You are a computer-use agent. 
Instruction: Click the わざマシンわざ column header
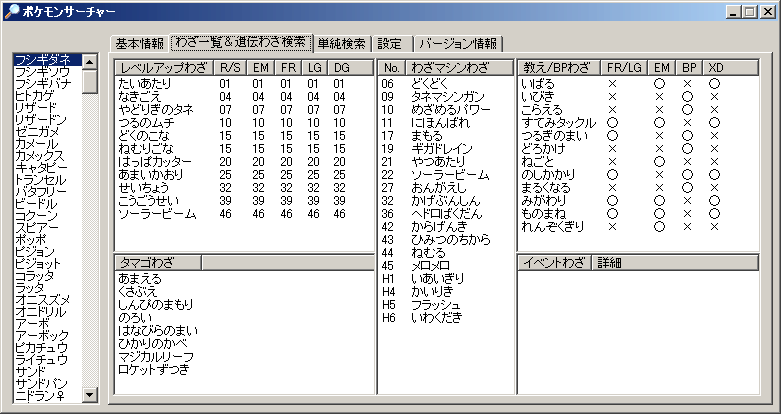[x=459, y=68]
